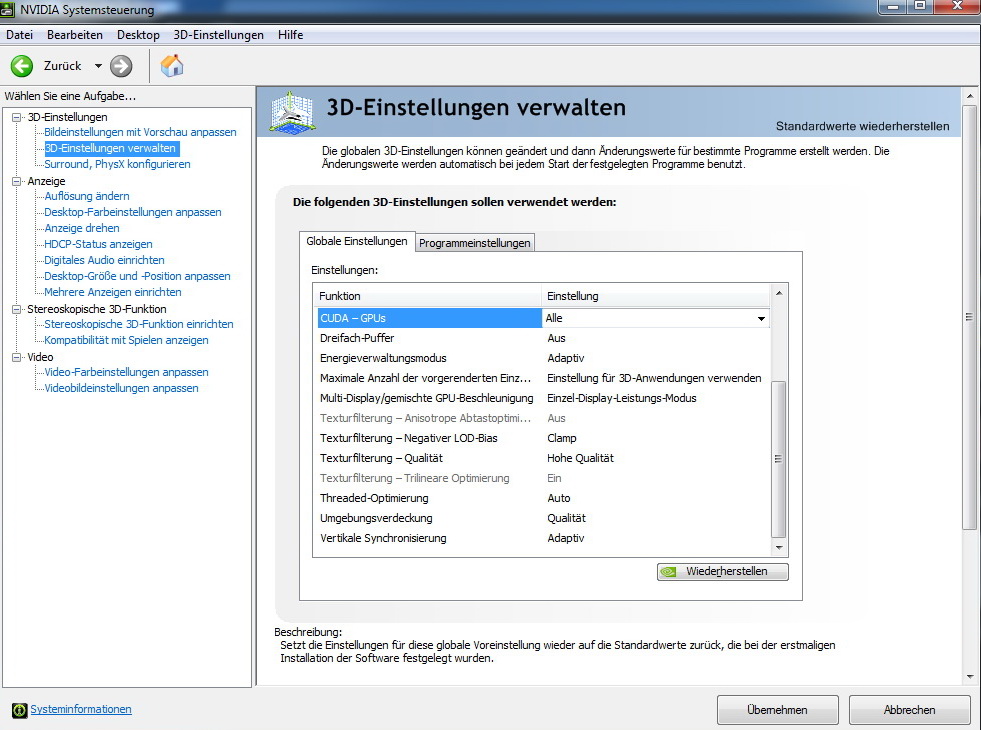Viewport: 981px width, 730px height.
Task: Open Bildeinstellungen mit Vorschau anpassen
Action: pos(140,132)
